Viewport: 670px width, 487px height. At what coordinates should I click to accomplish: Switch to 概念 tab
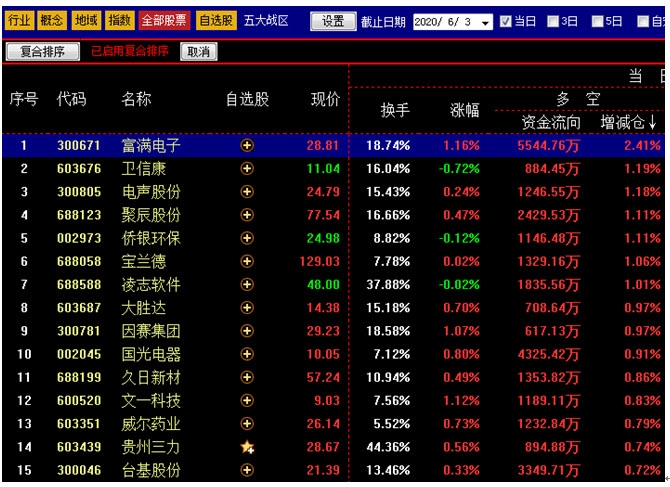pos(52,20)
